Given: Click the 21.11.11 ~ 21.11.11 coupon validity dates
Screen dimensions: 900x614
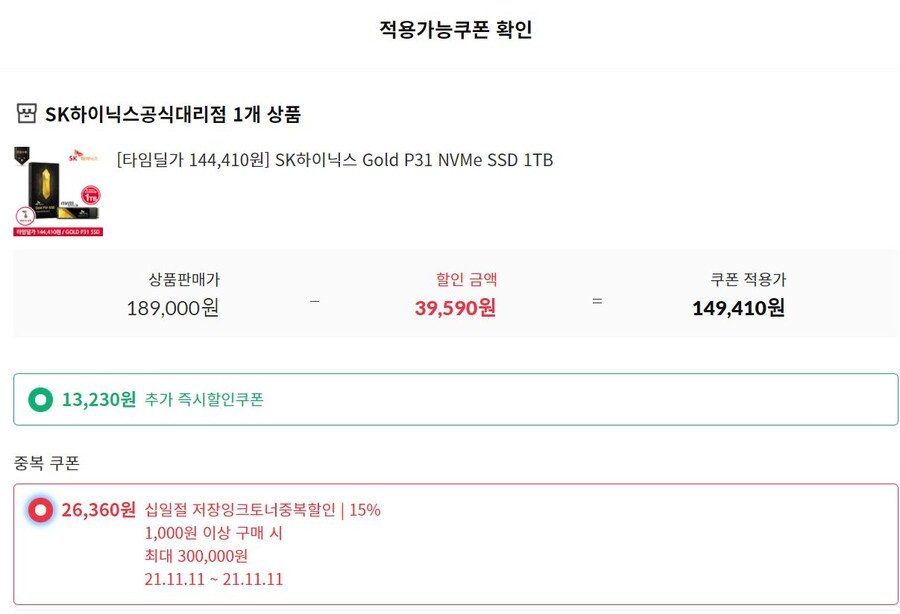Looking at the screenshot, I should tap(214, 578).
